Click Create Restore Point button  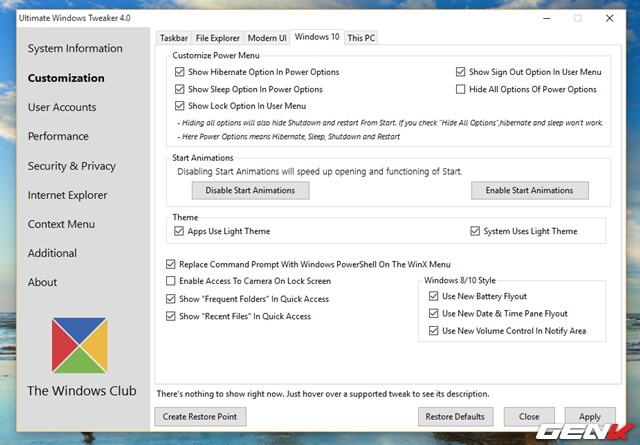[200, 416]
